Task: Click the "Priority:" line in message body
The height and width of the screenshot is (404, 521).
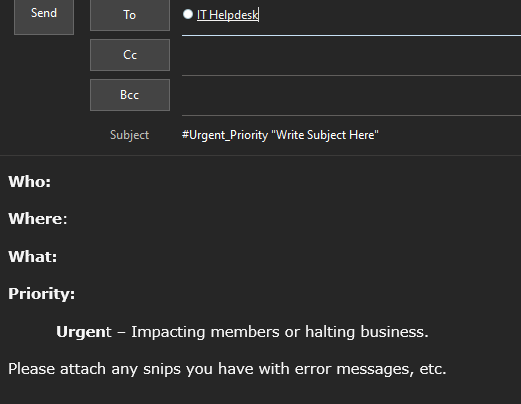Action: [42, 294]
